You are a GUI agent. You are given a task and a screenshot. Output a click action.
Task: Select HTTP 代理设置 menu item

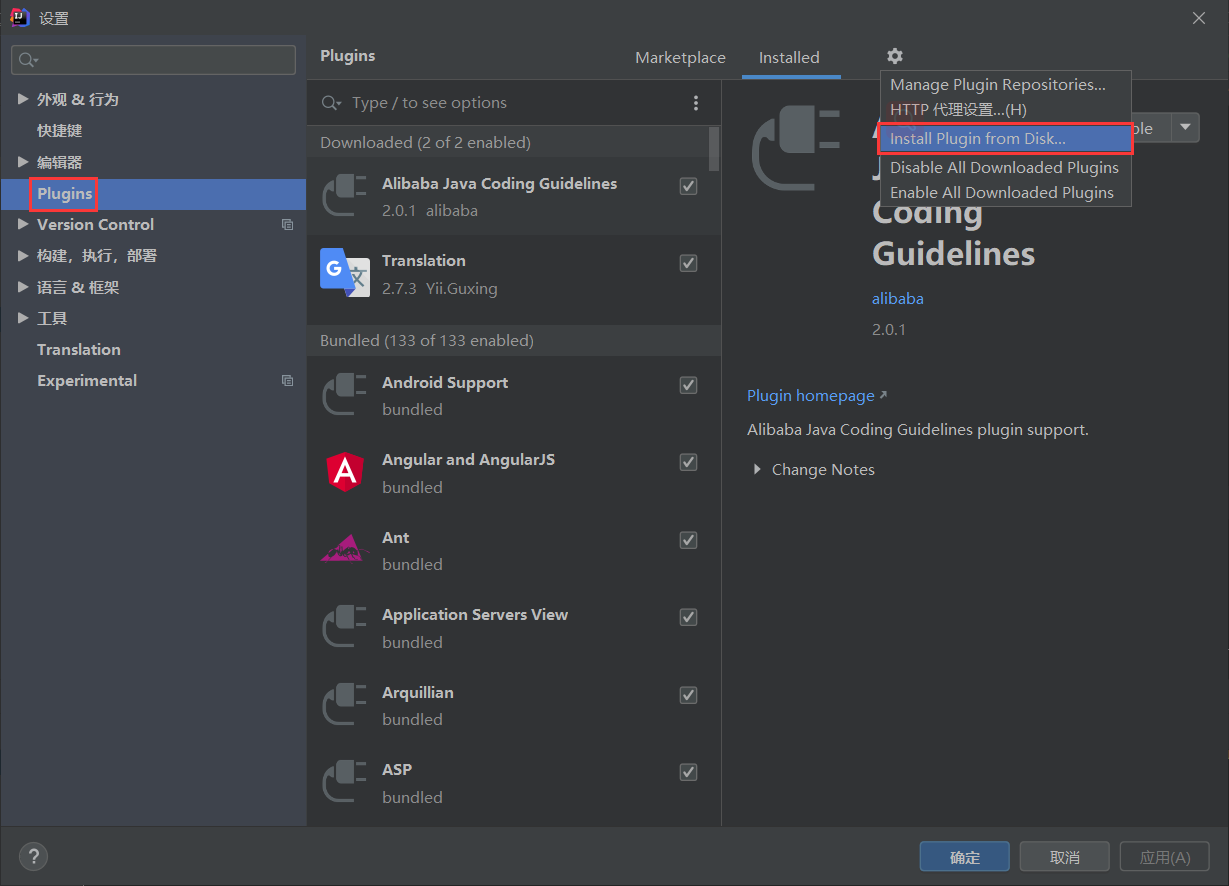1005,110
